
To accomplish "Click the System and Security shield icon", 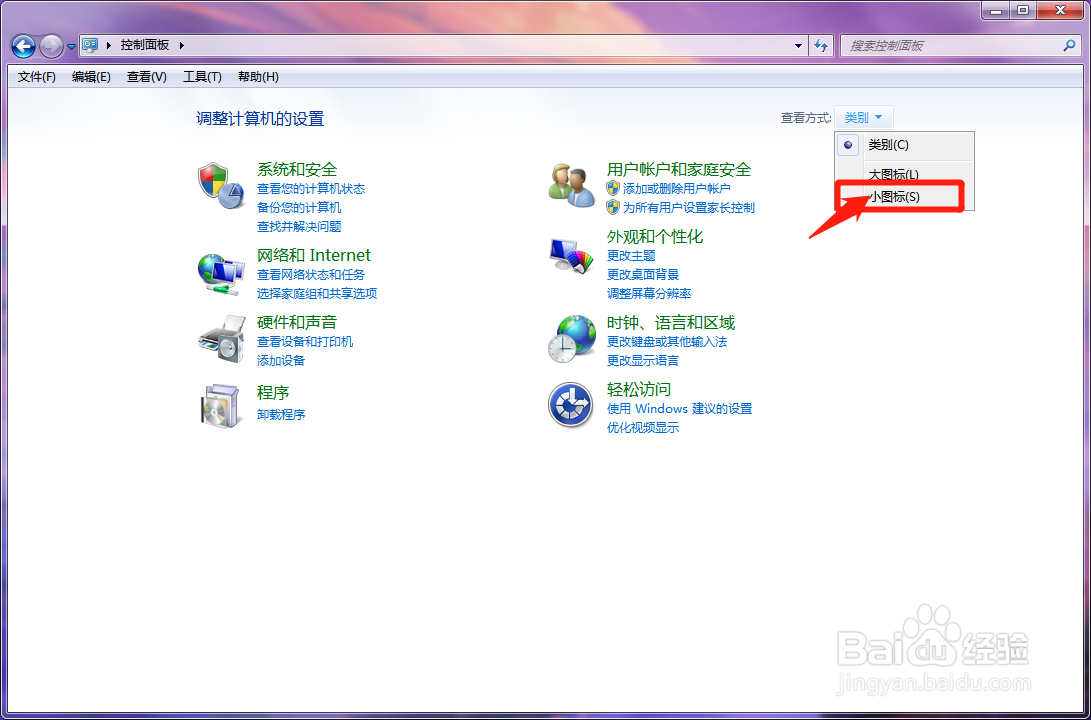I will (x=221, y=186).
